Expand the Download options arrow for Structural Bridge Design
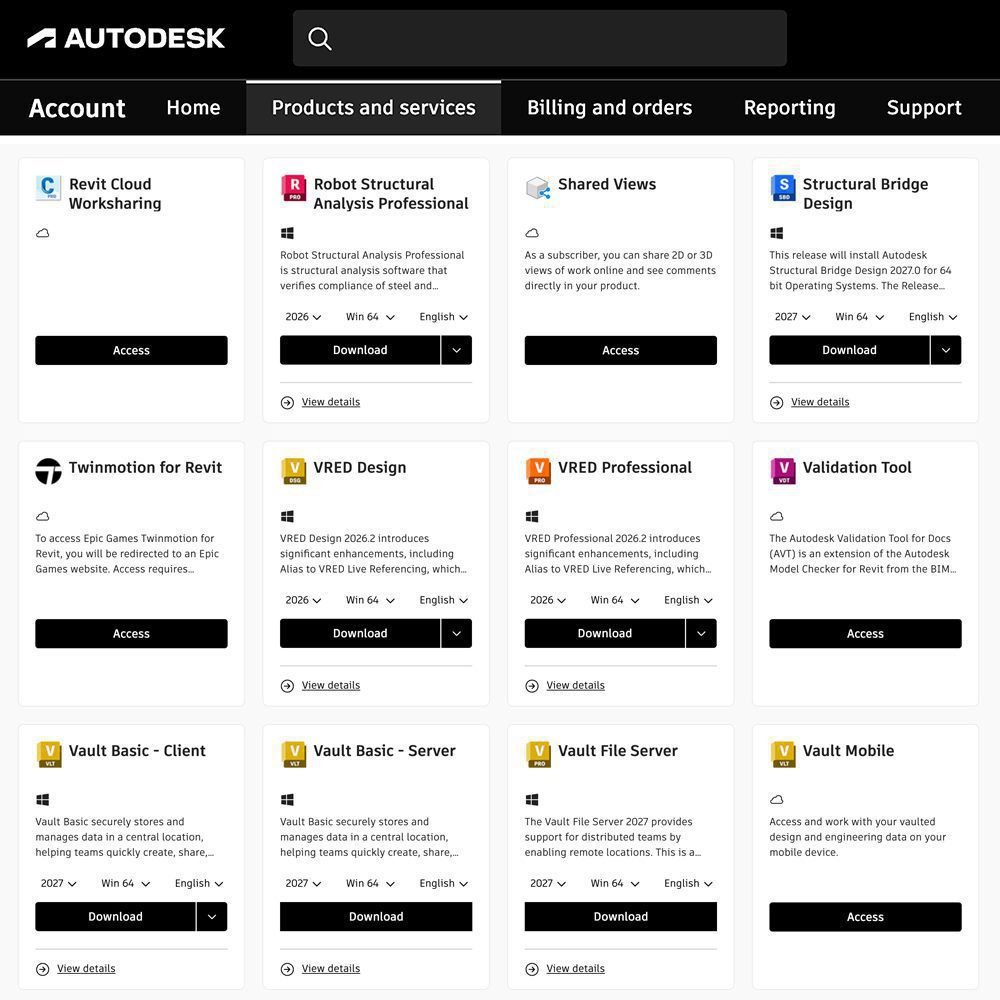1000x1000 pixels. 946,350
